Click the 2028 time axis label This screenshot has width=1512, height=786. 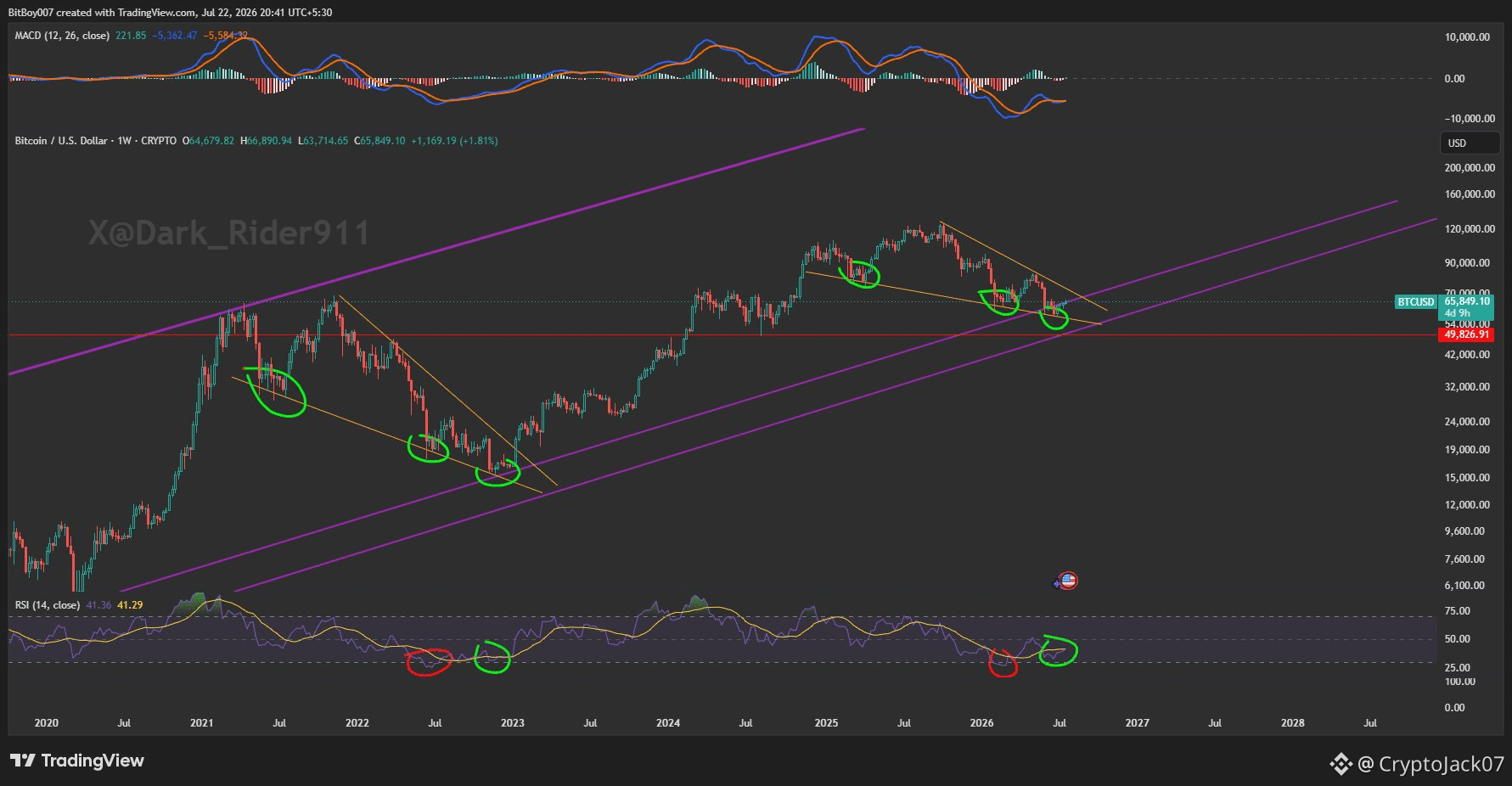coord(1293,723)
